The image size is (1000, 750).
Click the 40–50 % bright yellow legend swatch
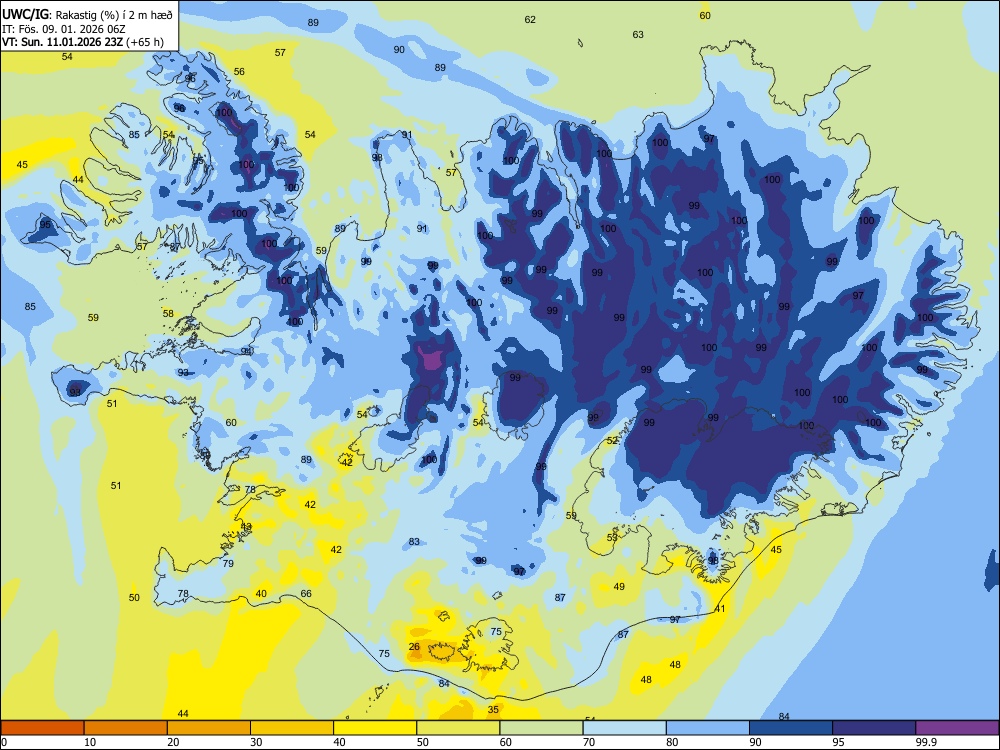[375, 728]
